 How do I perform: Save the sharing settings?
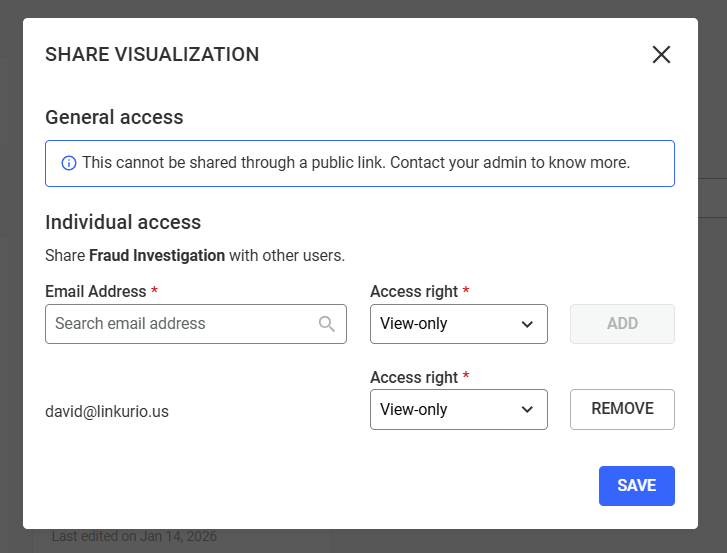636,486
